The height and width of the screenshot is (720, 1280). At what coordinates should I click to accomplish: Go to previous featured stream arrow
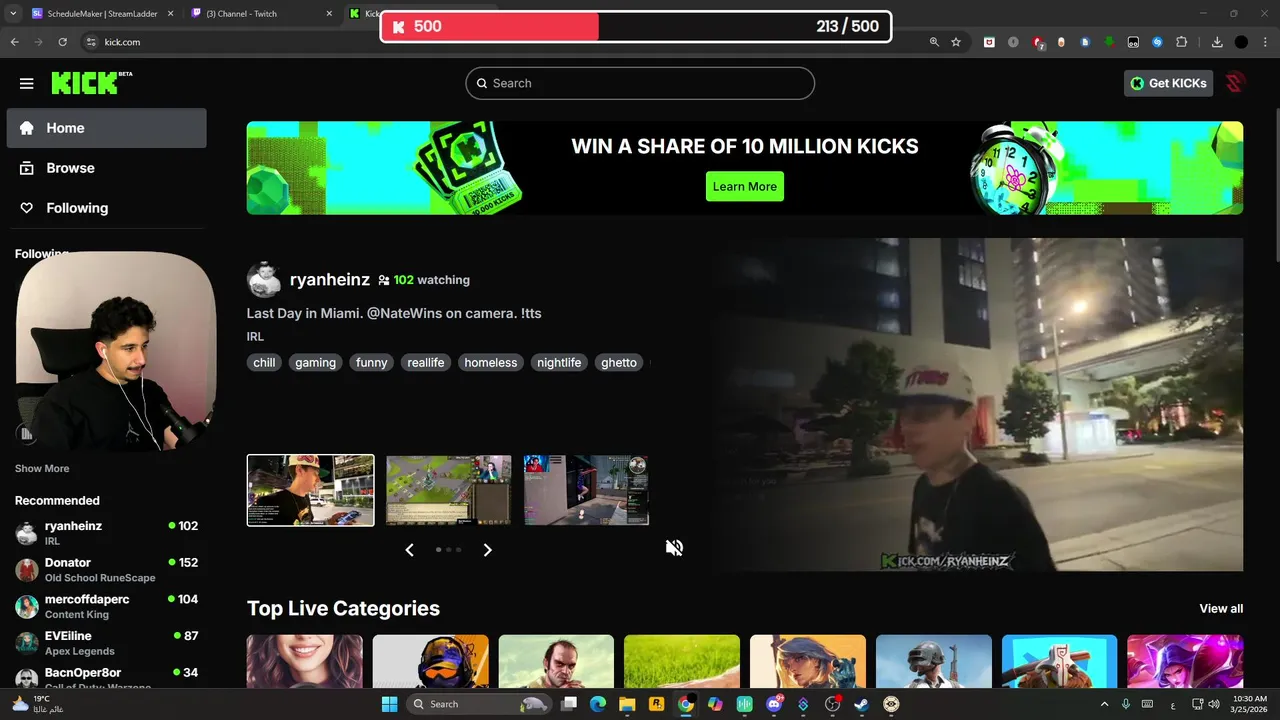409,550
